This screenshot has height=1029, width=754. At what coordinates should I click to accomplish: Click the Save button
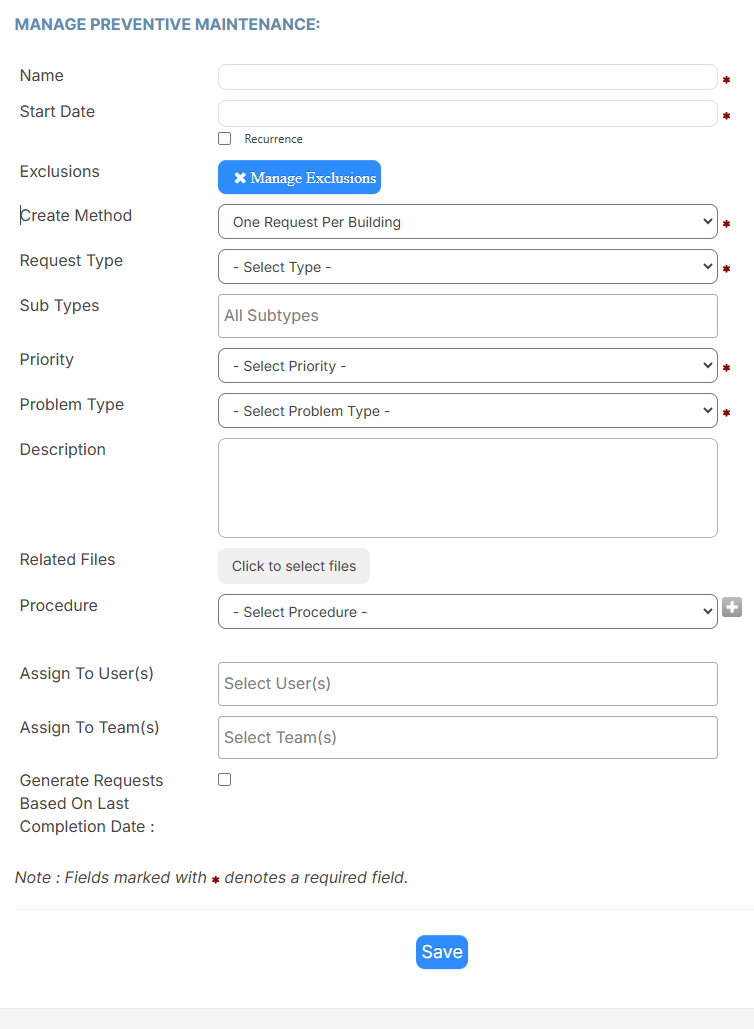(442, 952)
